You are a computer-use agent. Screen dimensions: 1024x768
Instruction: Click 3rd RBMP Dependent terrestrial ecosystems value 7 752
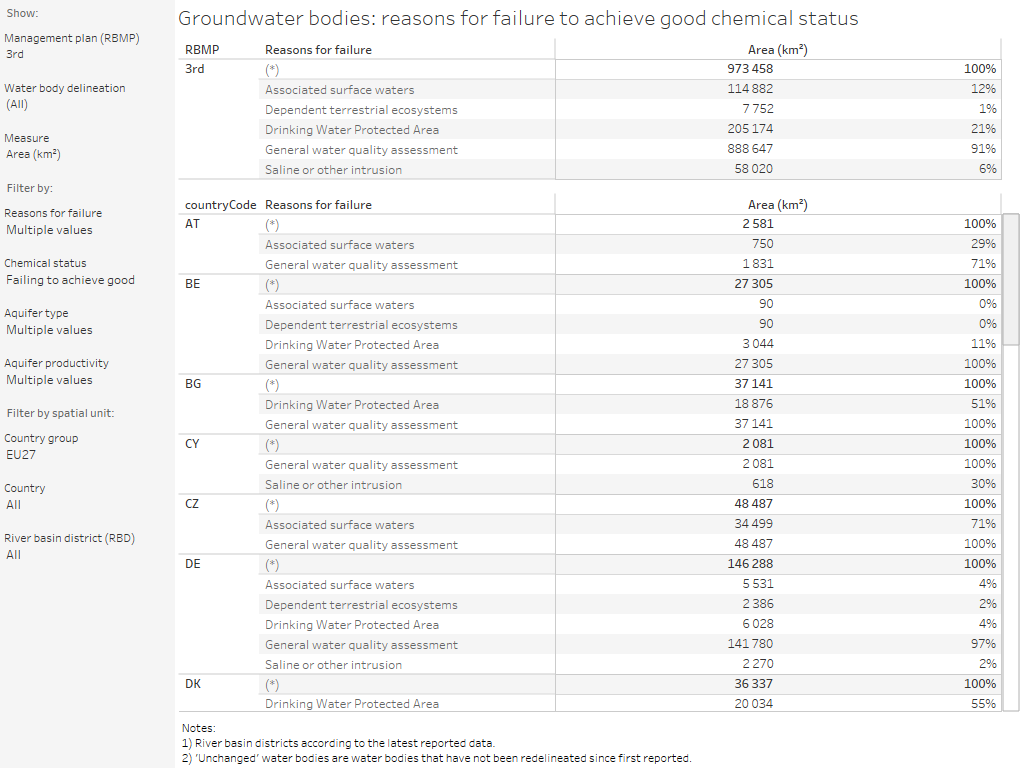[x=758, y=108]
